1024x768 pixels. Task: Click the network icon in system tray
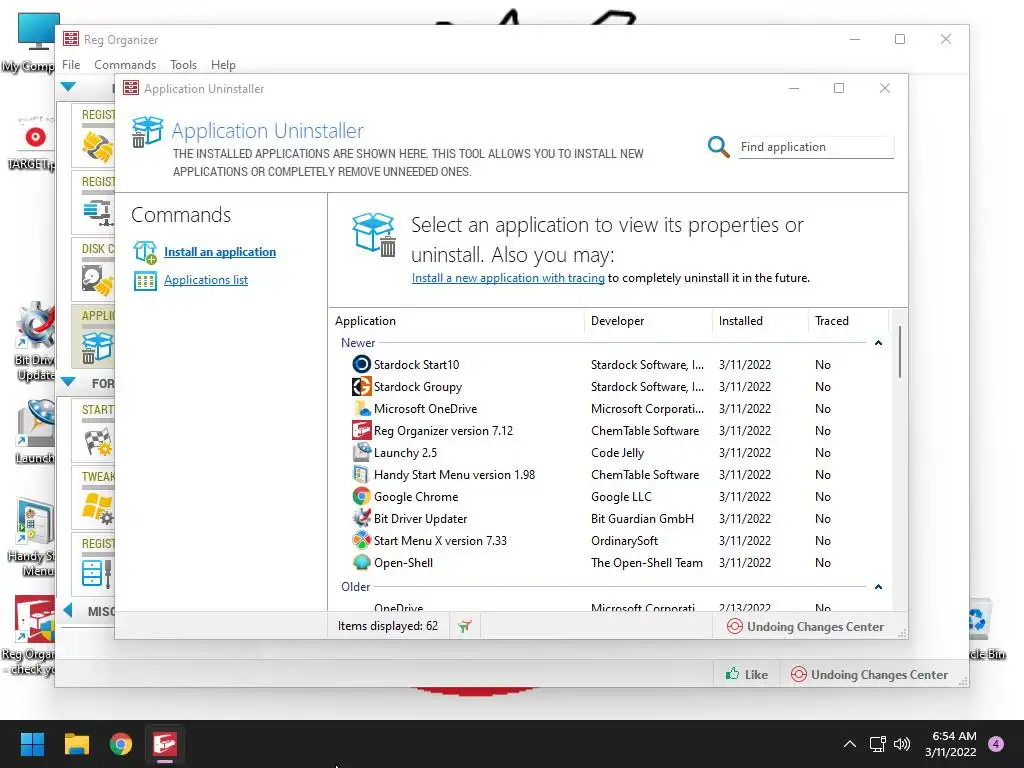877,744
